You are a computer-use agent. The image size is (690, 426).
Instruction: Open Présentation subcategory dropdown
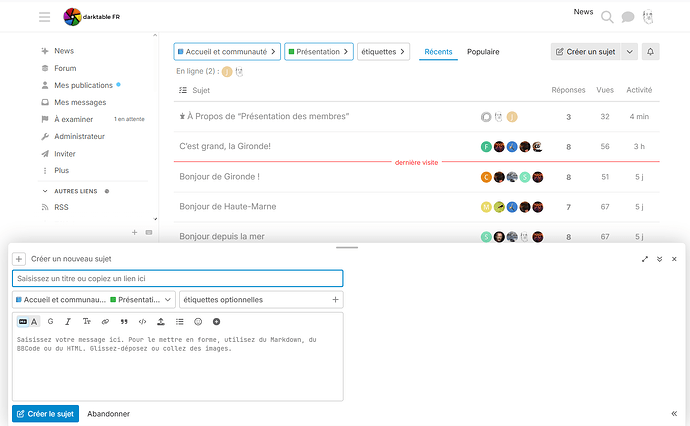coord(319,51)
